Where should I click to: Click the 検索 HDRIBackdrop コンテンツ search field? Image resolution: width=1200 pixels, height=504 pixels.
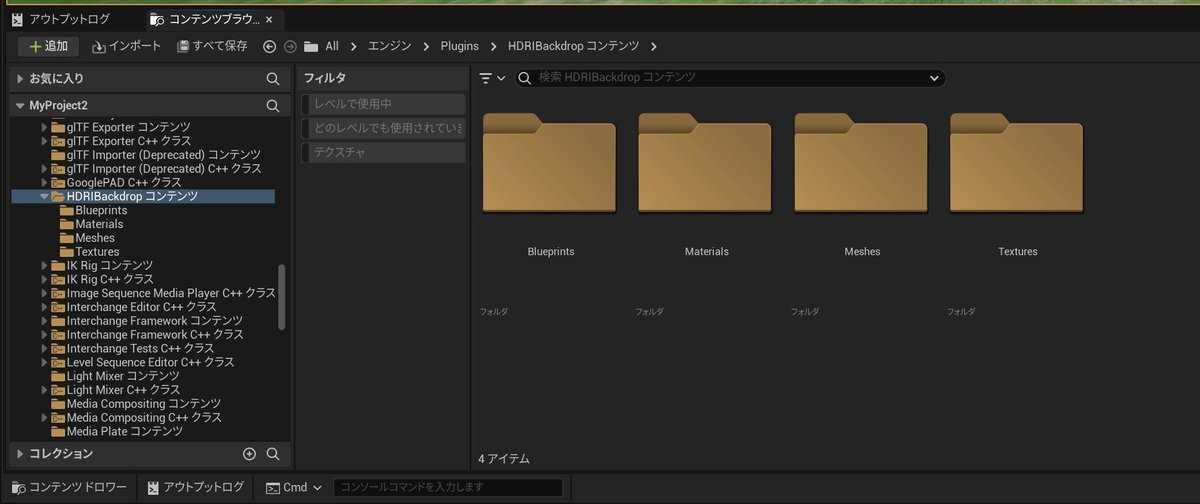[x=729, y=78]
